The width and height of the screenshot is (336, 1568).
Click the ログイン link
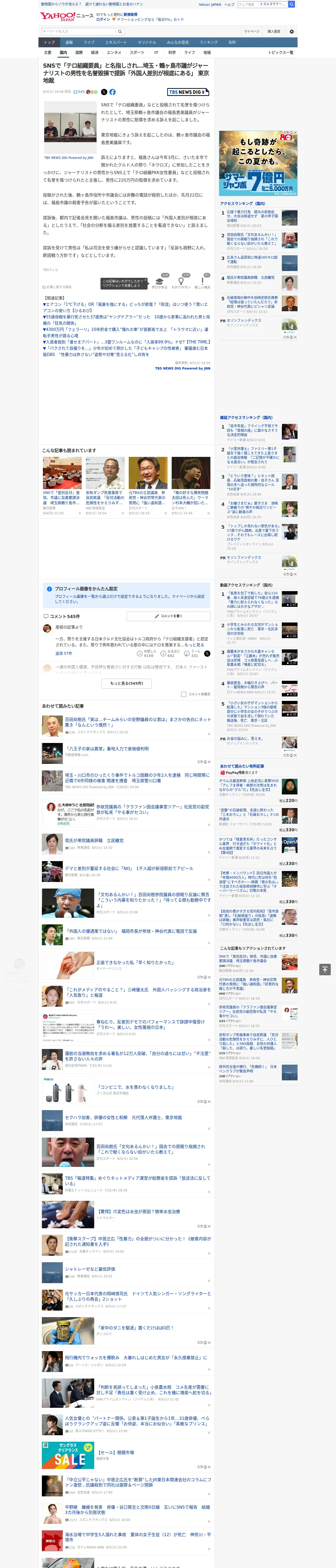tap(103, 20)
